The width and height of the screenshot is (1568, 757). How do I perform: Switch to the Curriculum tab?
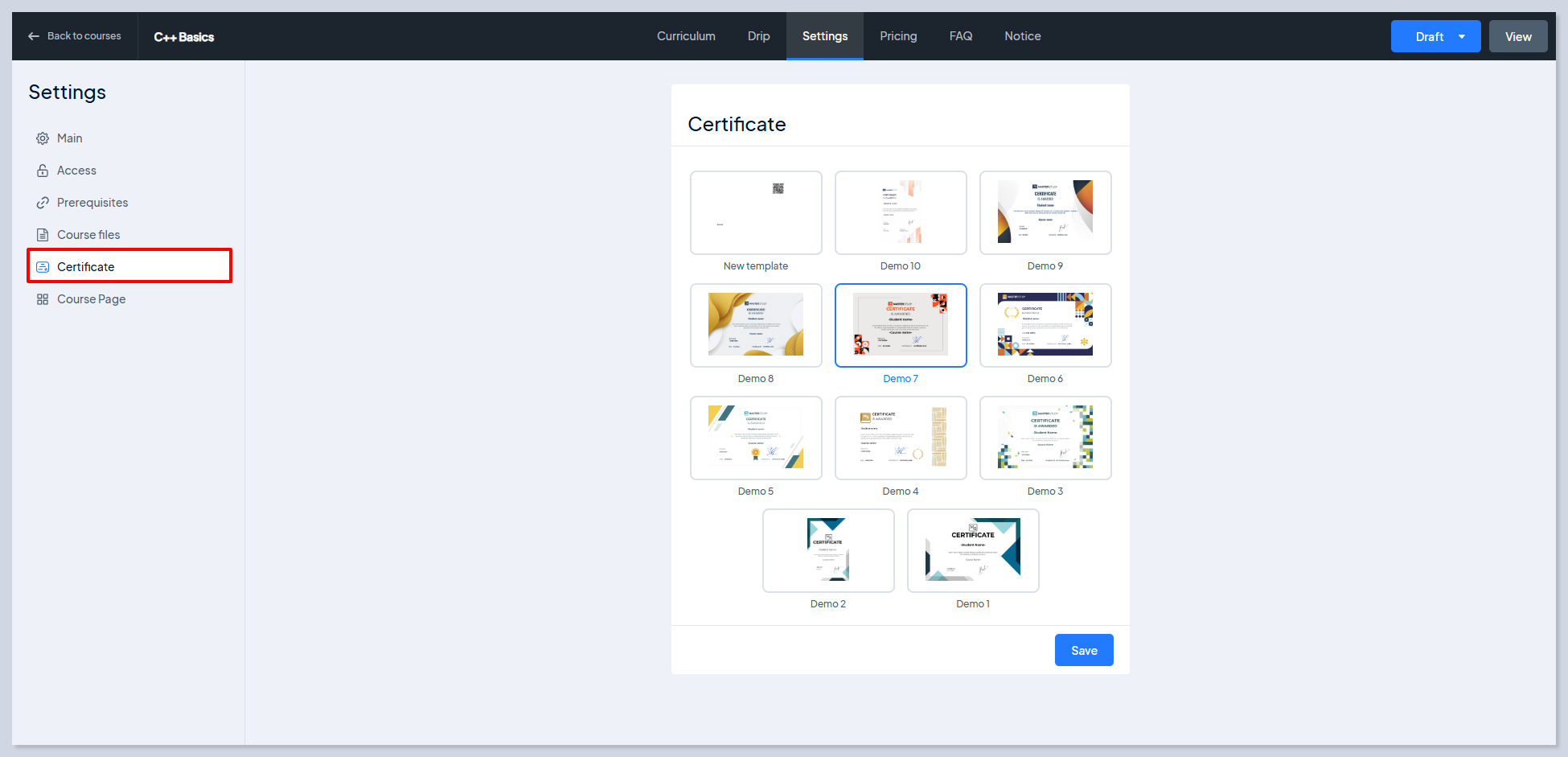pyautogui.click(x=685, y=36)
